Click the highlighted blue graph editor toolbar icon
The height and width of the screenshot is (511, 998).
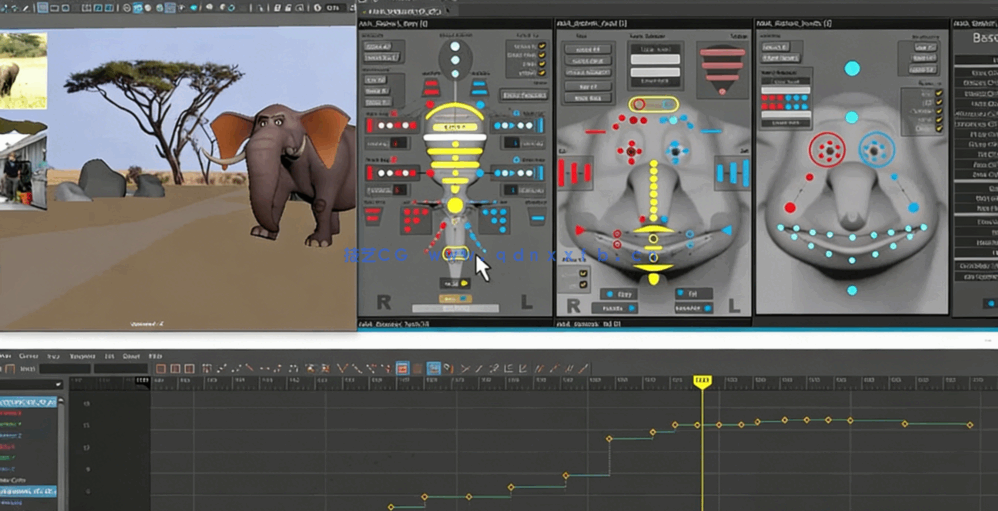(434, 369)
